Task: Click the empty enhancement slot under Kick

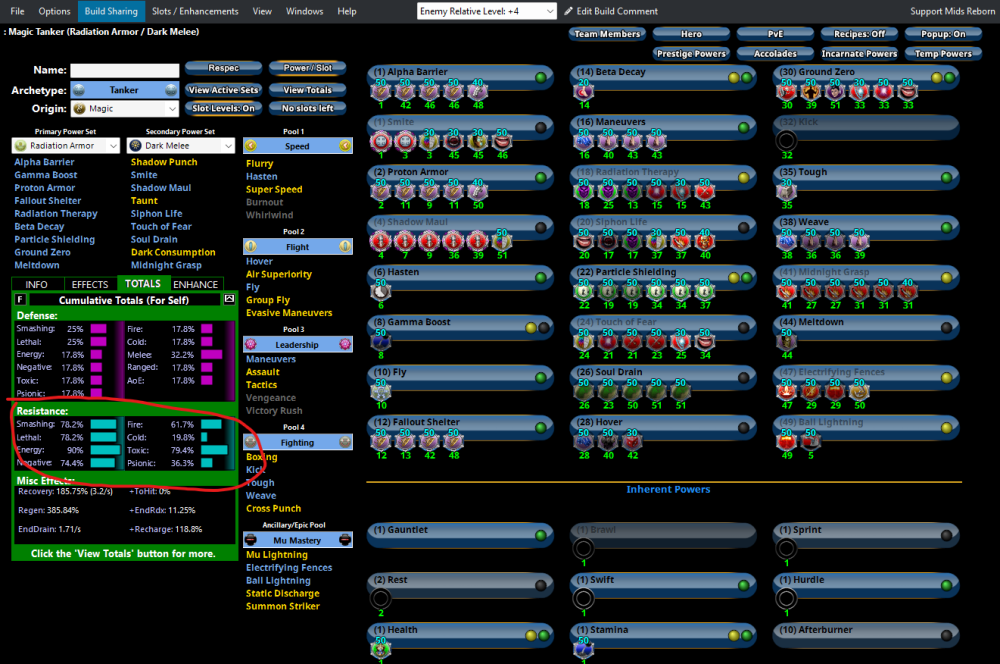Action: pos(786,140)
